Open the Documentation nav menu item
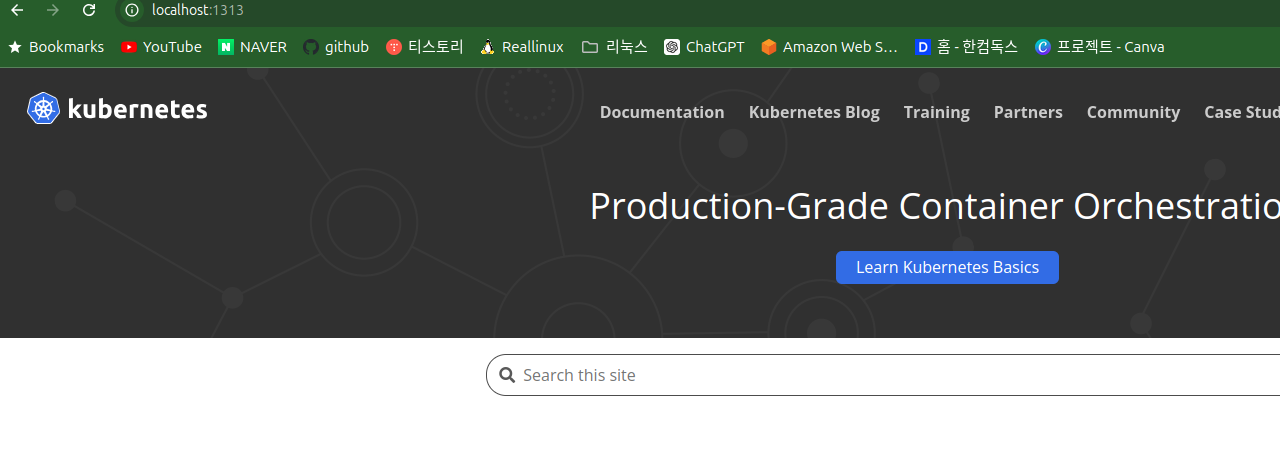The width and height of the screenshot is (1280, 468). tap(662, 112)
